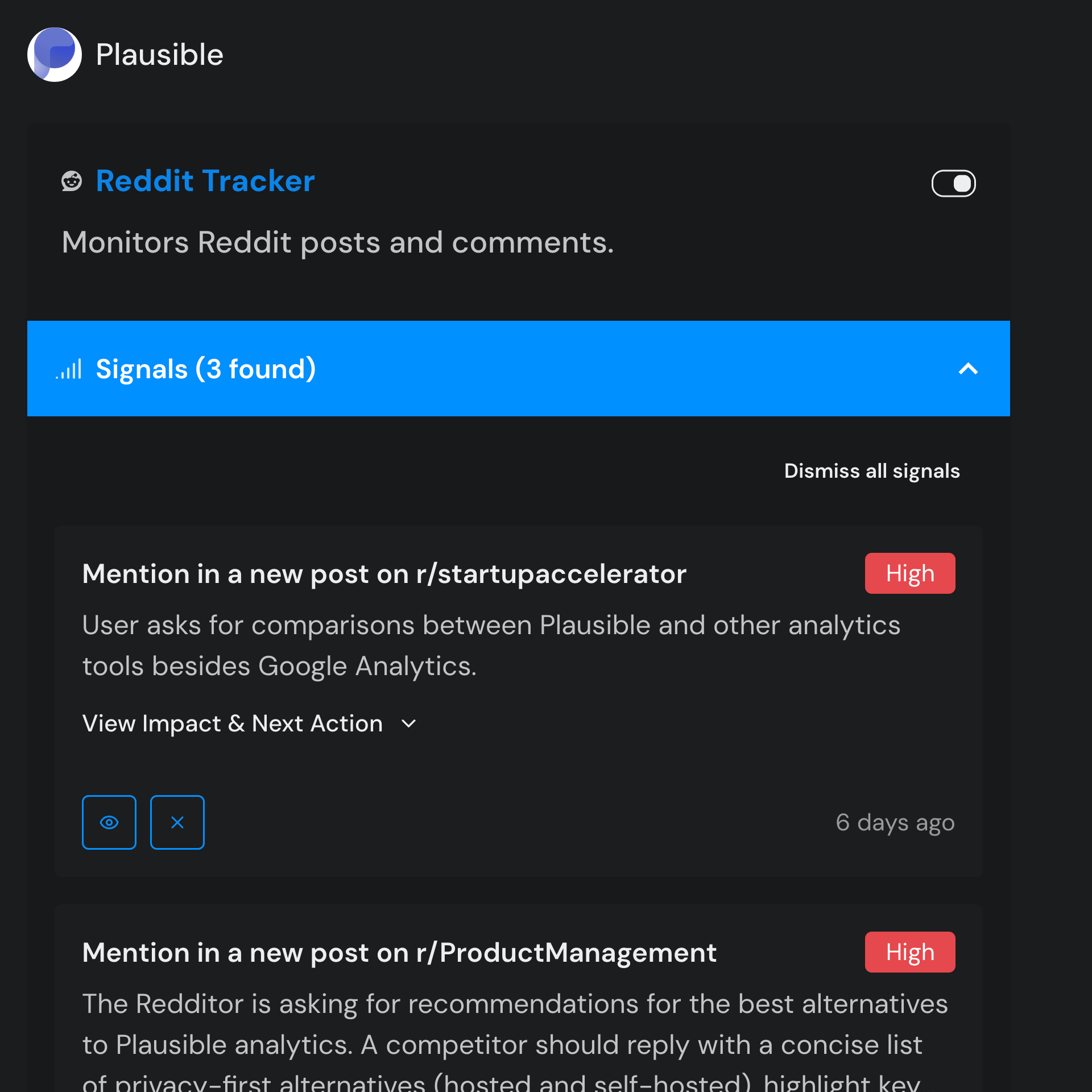1092x1092 pixels.
Task: Click the High severity badge on the first signal
Action: [909, 573]
